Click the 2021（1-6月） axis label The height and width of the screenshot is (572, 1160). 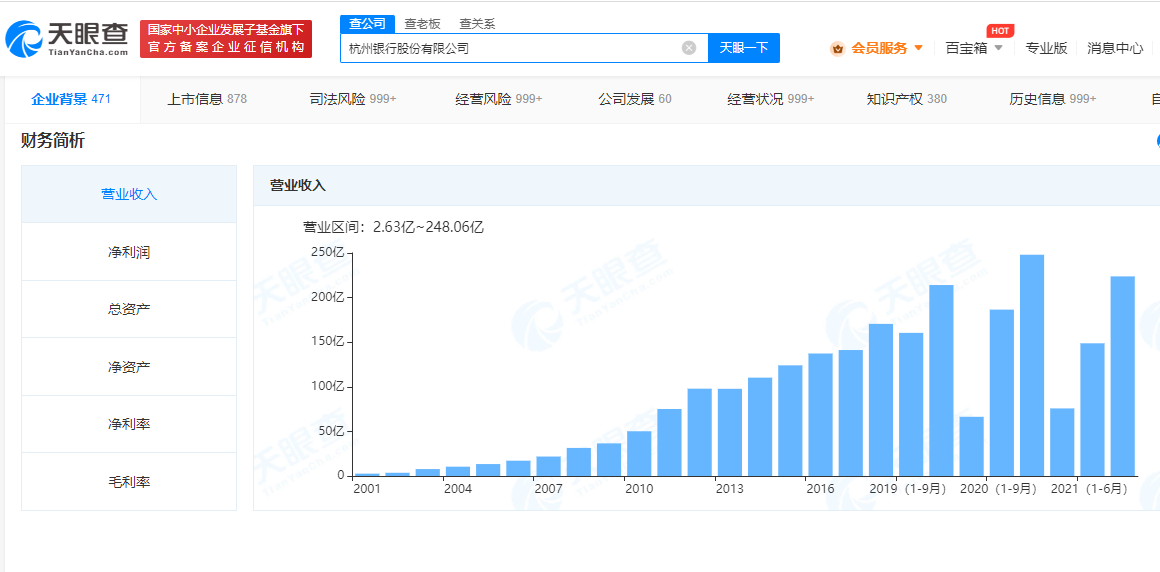tap(1089, 489)
